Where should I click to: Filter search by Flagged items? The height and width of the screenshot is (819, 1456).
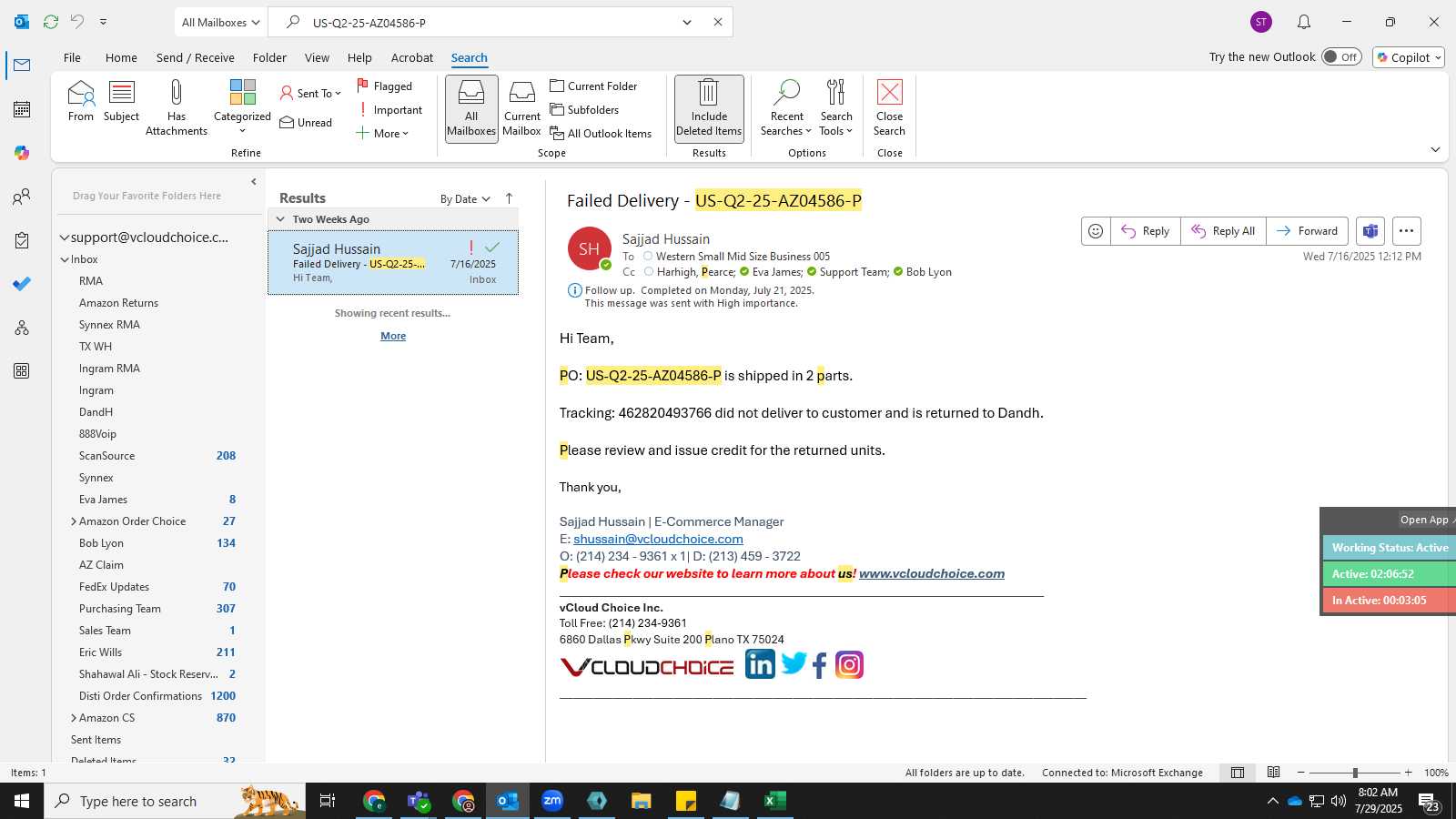[385, 86]
